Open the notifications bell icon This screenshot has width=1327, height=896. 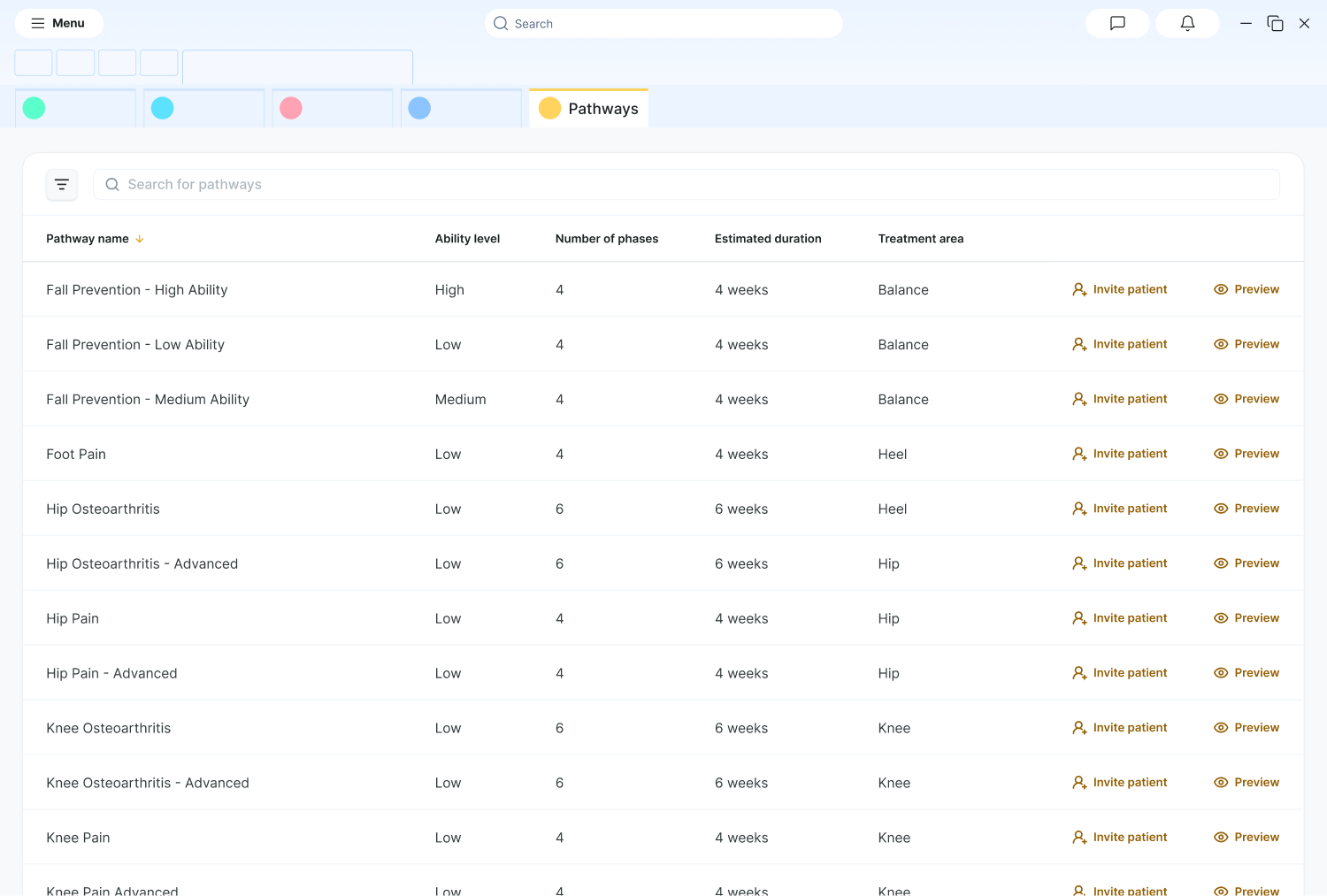click(x=1187, y=23)
